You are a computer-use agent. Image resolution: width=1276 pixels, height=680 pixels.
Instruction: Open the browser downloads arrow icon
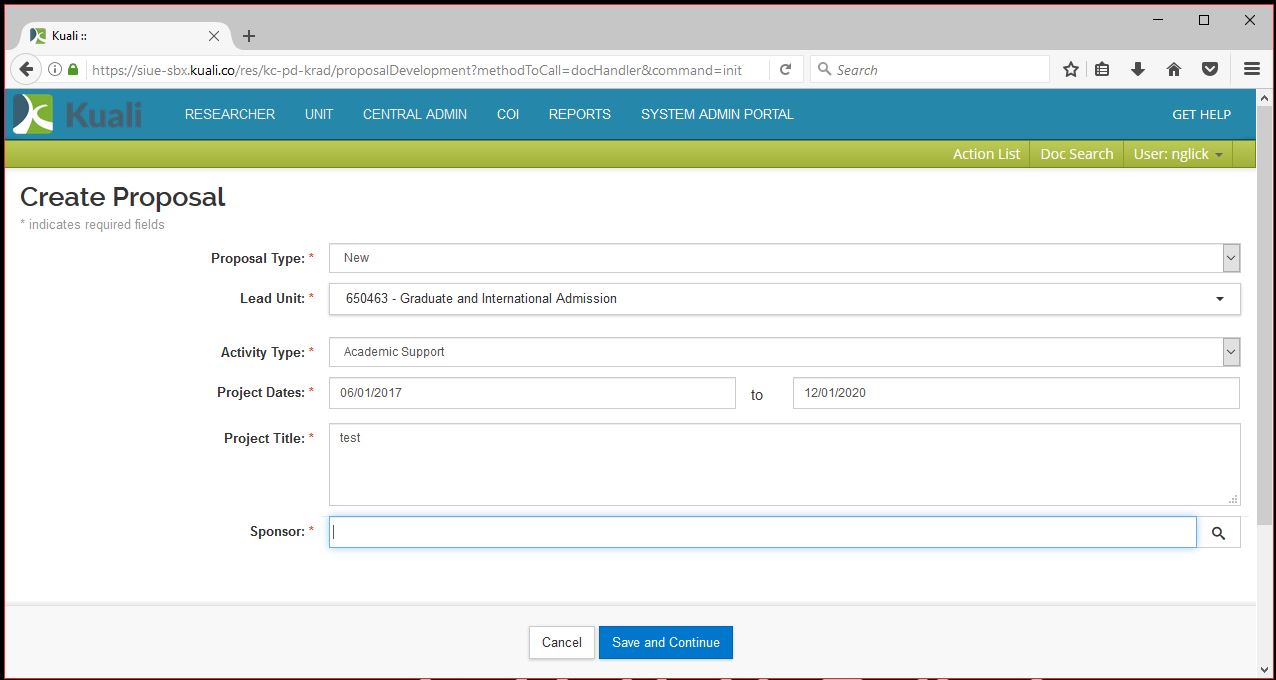(x=1138, y=69)
